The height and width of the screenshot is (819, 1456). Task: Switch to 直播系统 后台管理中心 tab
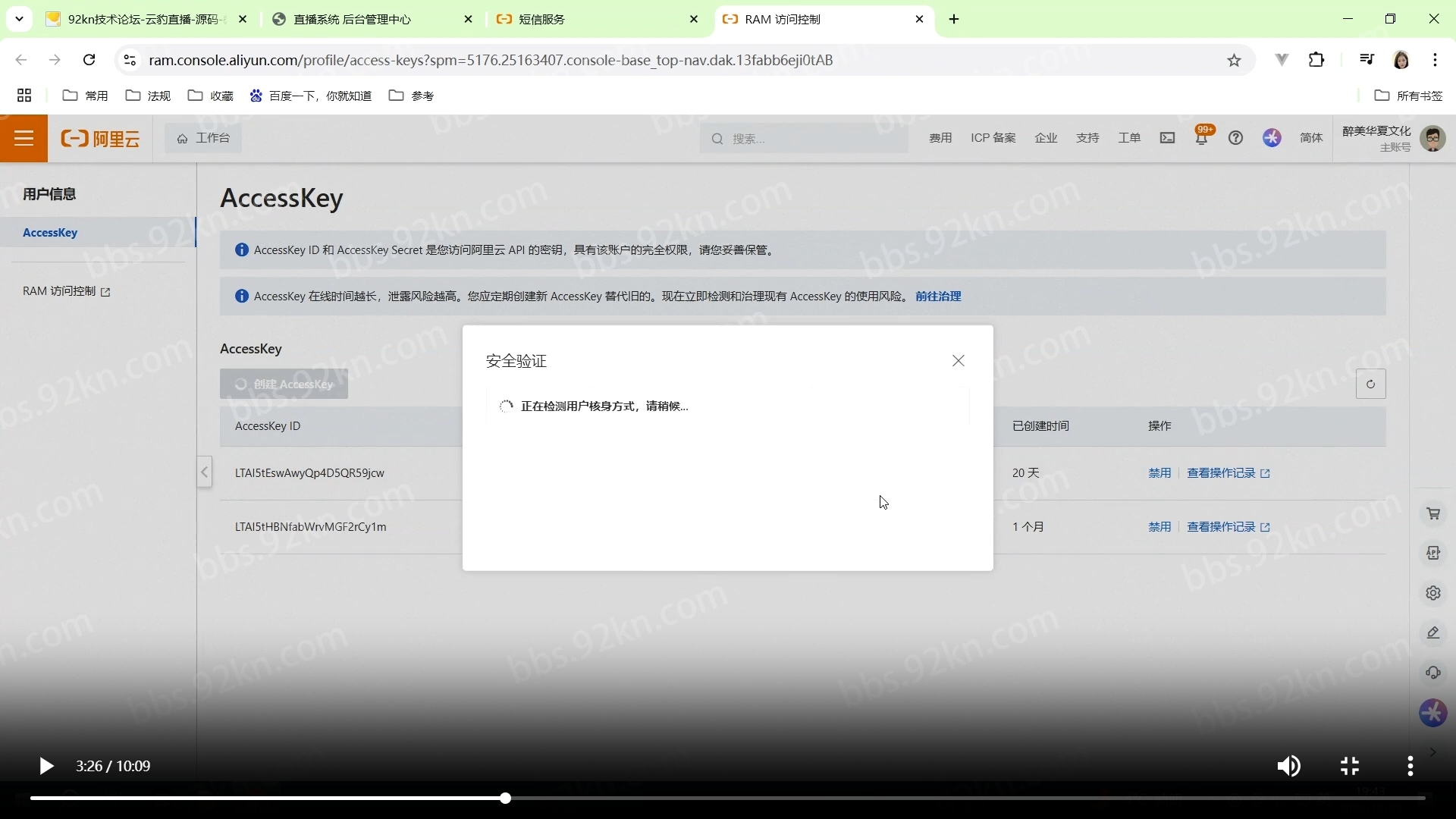[373, 20]
